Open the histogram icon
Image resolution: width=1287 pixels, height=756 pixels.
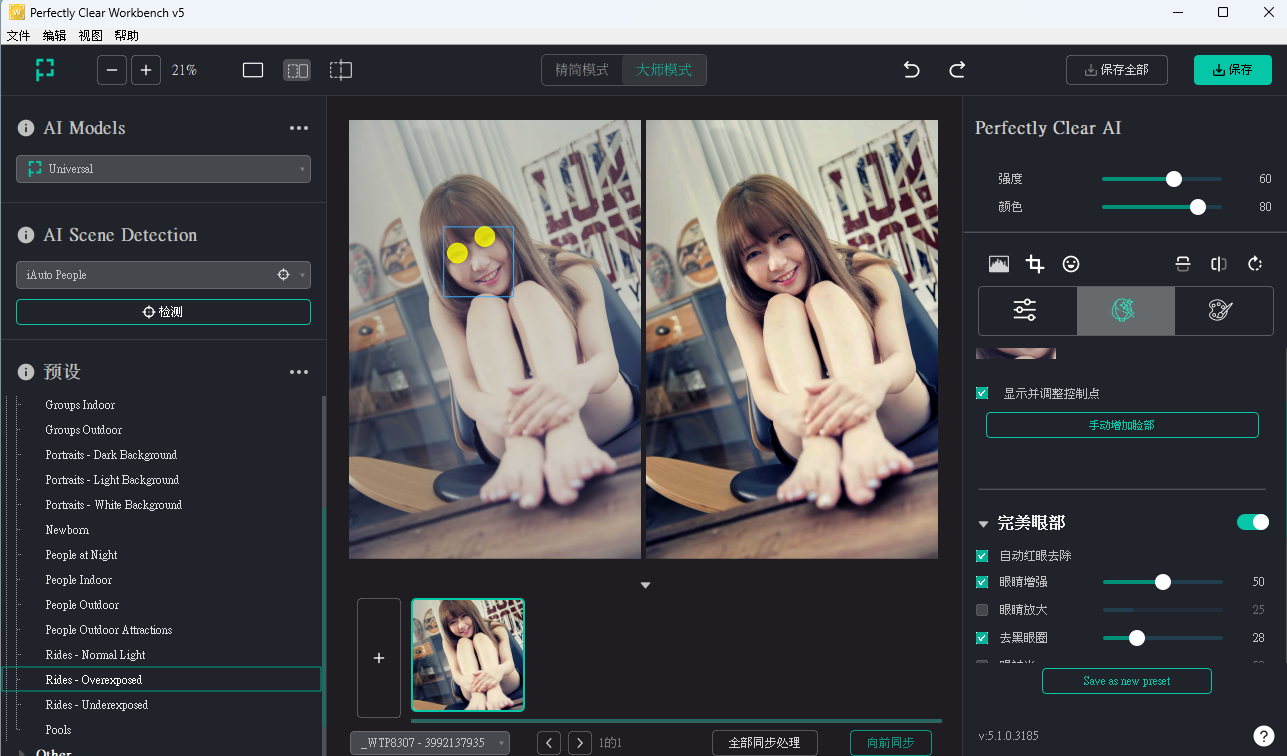click(999, 264)
